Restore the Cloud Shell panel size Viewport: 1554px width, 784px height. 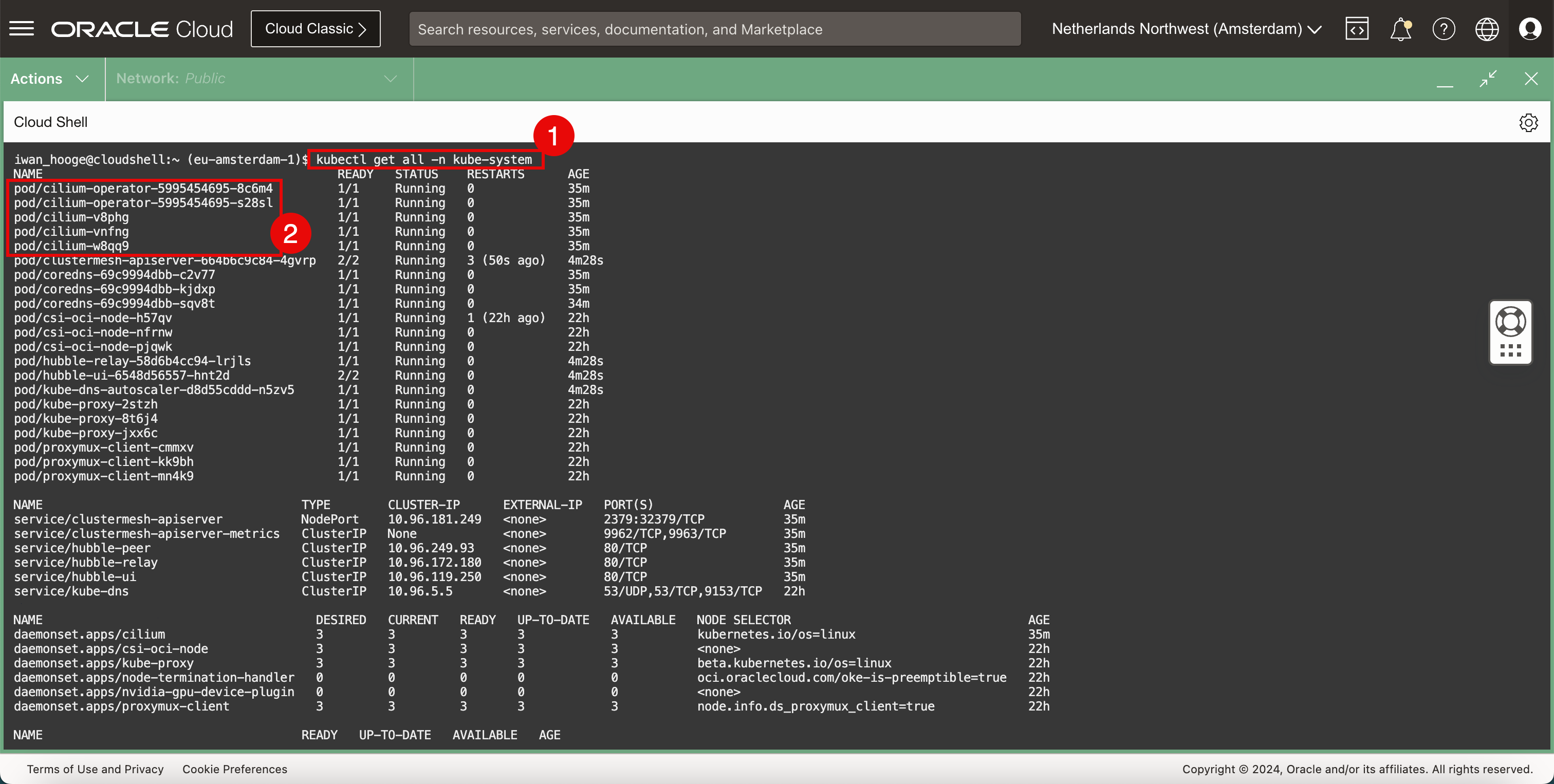pyautogui.click(x=1488, y=79)
